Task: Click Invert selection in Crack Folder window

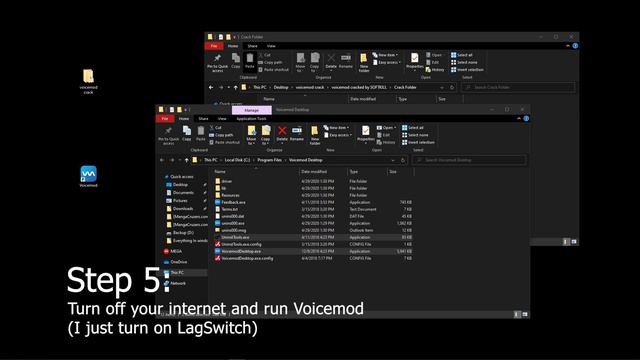Action: point(467,70)
